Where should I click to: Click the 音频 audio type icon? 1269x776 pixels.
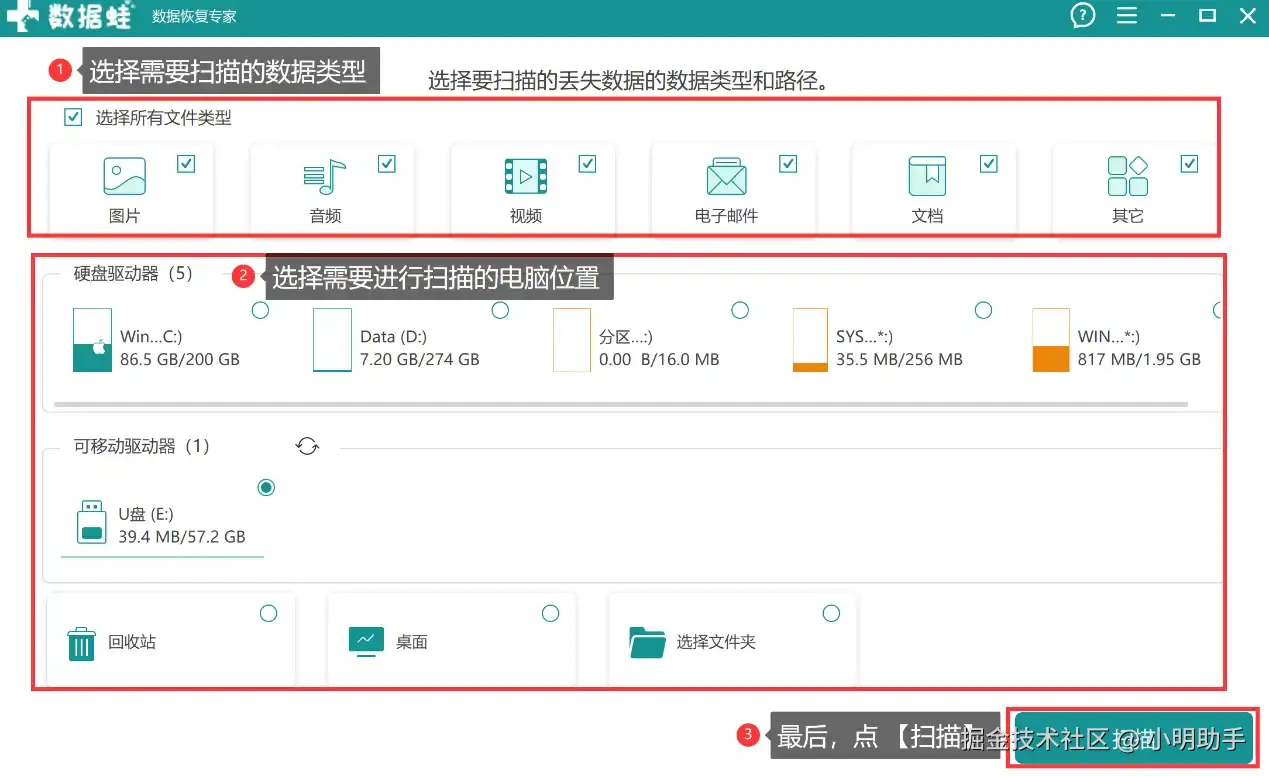324,177
